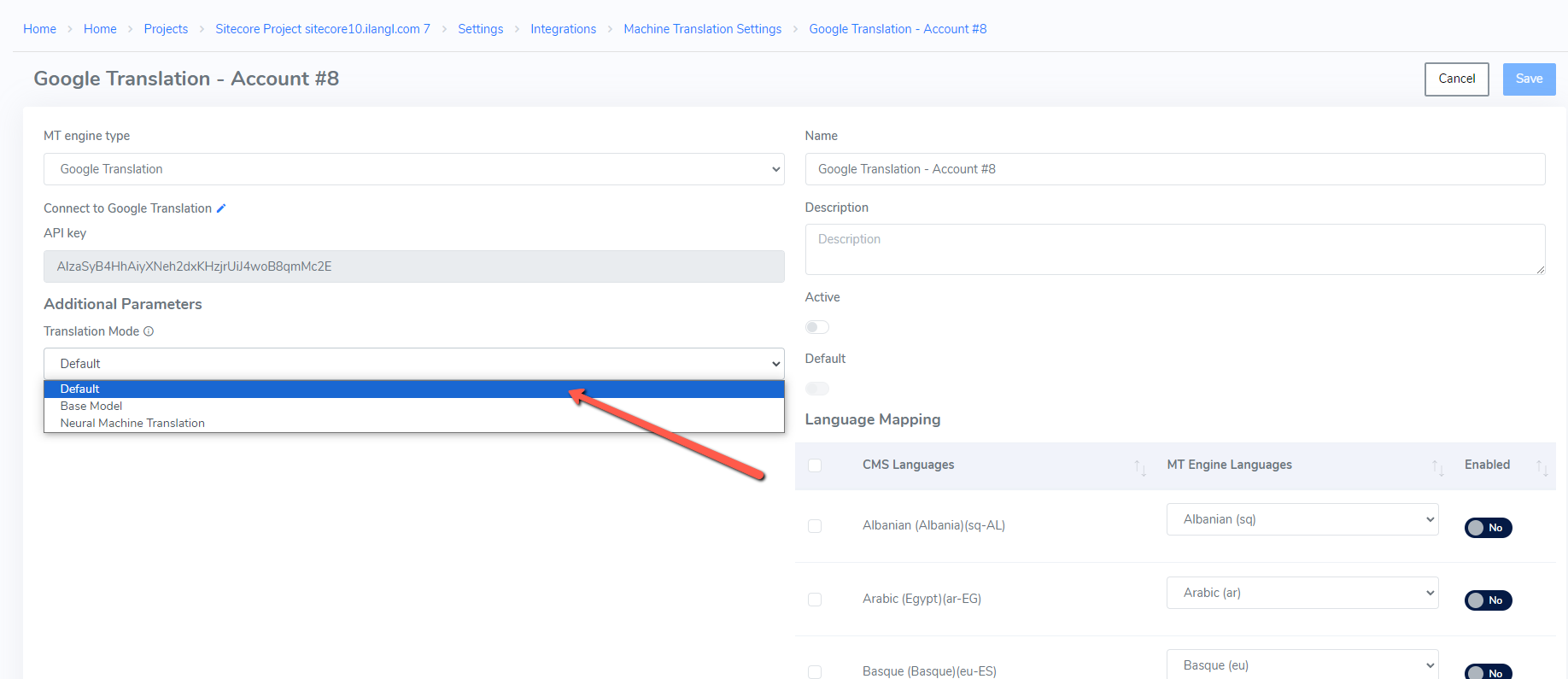
Task: Click the Additional Parameters heading
Action: point(123,304)
